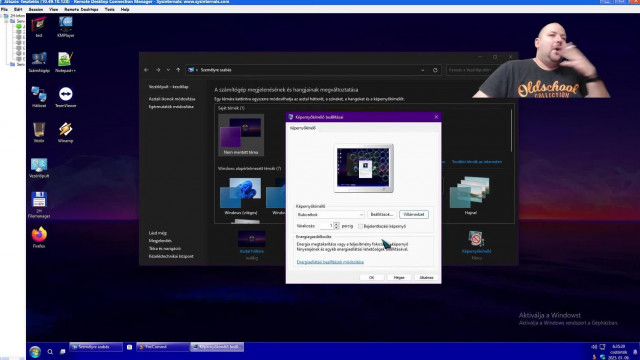The image size is (640, 360).
Task: Click the Alkalmaz button
Action: tap(426, 278)
